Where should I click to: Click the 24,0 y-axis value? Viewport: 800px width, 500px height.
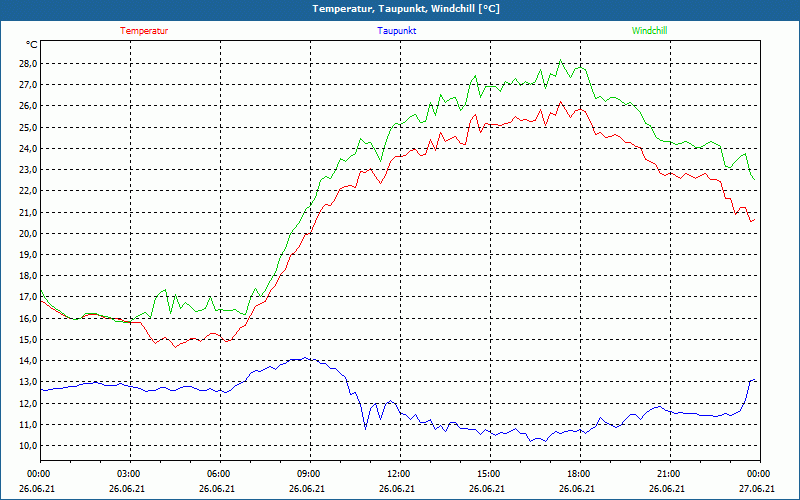point(28,148)
